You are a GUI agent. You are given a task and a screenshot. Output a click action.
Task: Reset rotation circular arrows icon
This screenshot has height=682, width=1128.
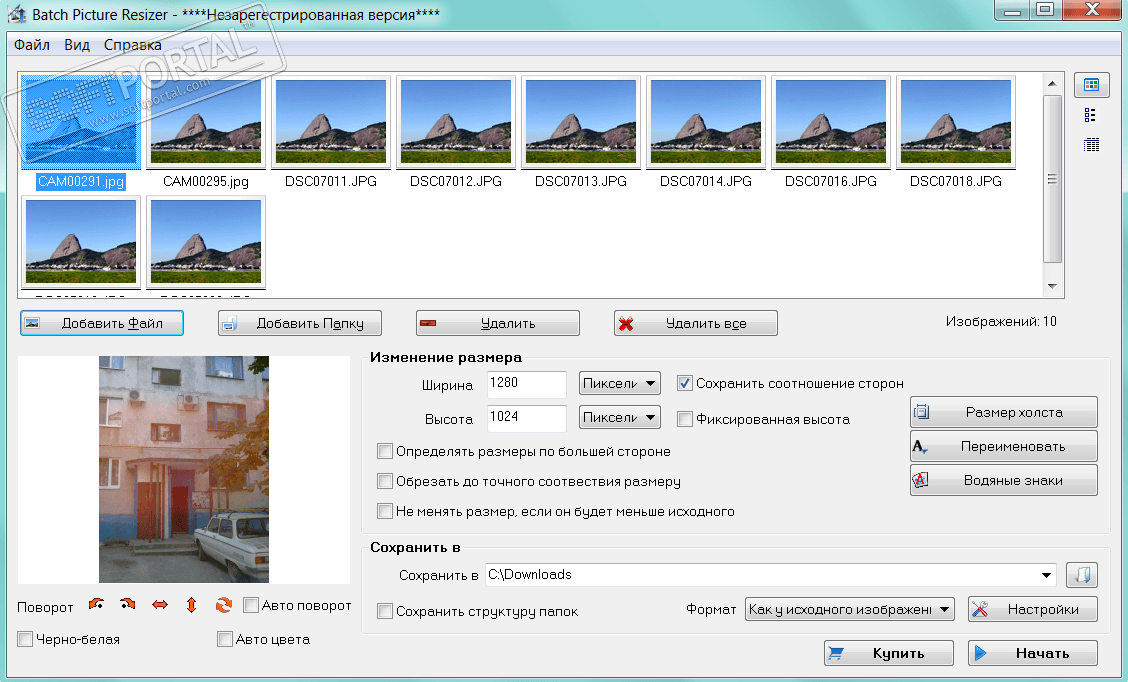coord(224,605)
